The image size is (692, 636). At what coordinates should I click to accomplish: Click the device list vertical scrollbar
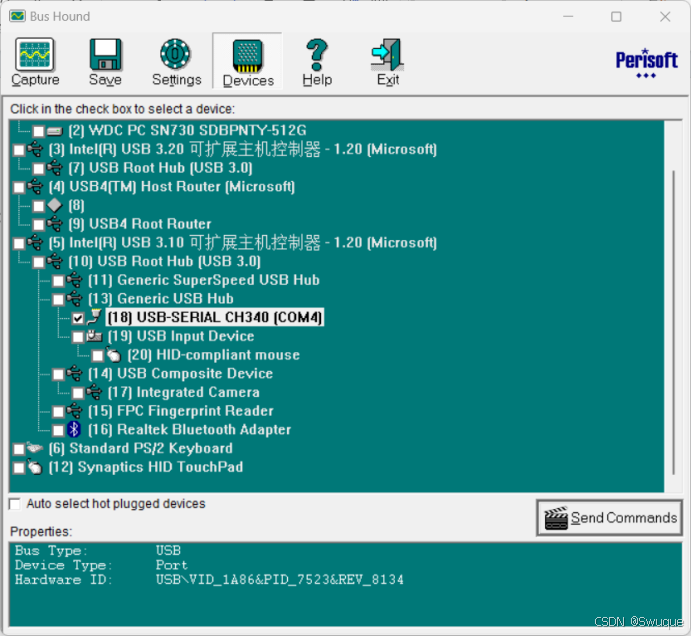674,322
